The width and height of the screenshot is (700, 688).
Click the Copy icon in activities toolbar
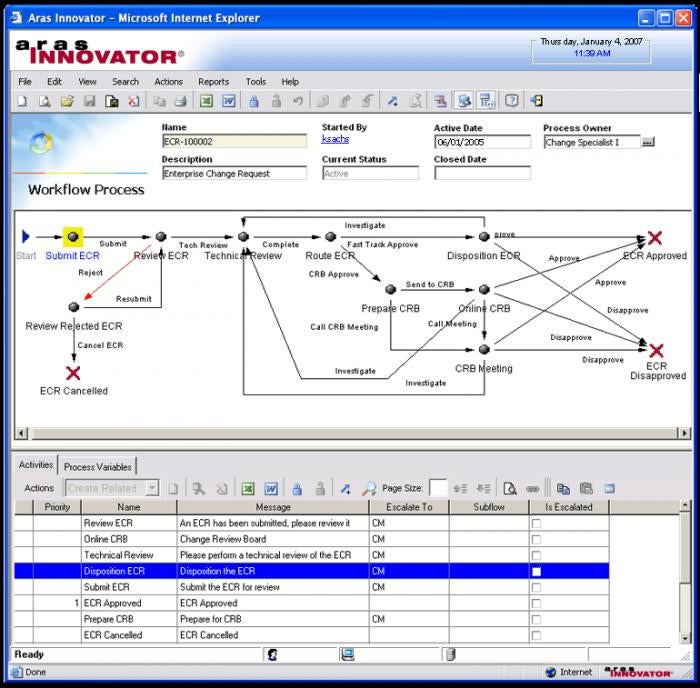pos(563,488)
